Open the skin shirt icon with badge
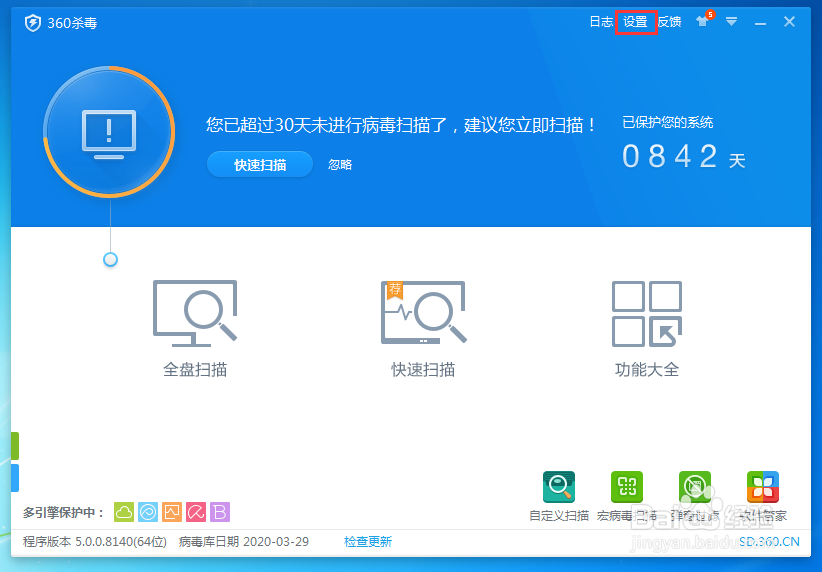 (704, 20)
